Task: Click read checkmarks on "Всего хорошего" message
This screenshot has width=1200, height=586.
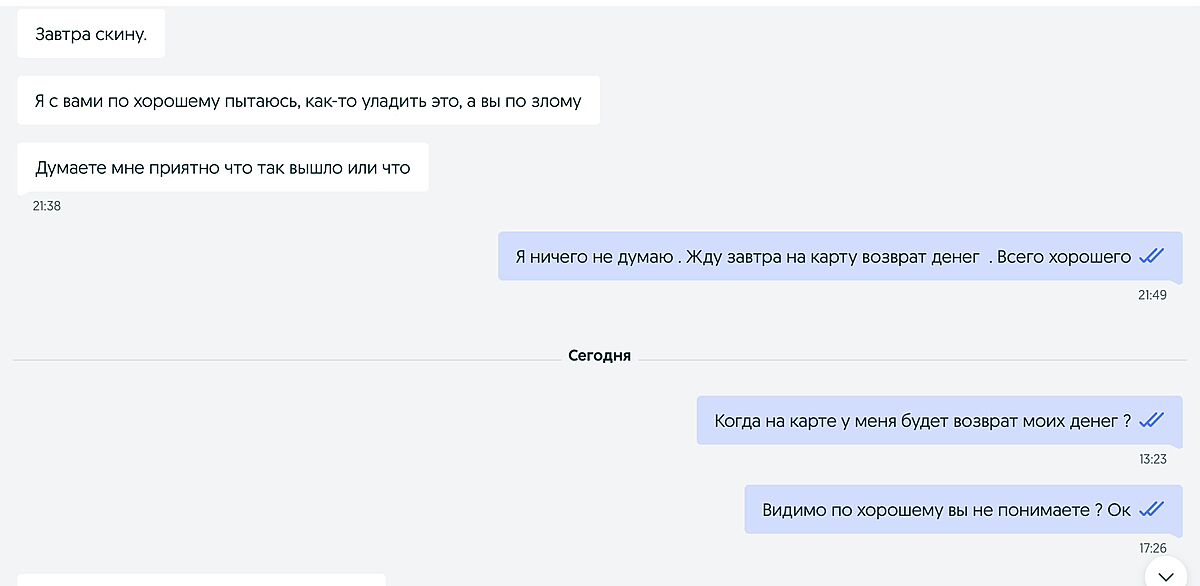Action: tap(1152, 257)
